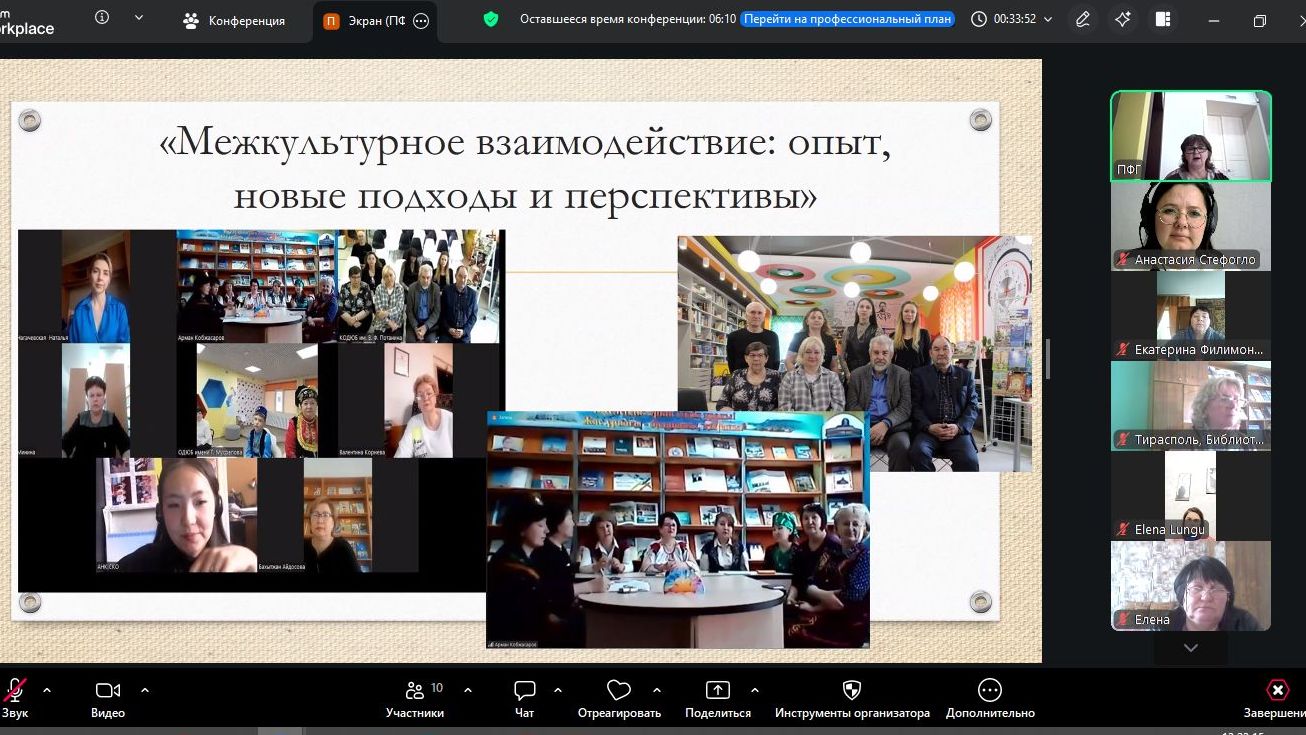Open the AI Companion sparkle icon
The image size is (1306, 735).
(1123, 19)
